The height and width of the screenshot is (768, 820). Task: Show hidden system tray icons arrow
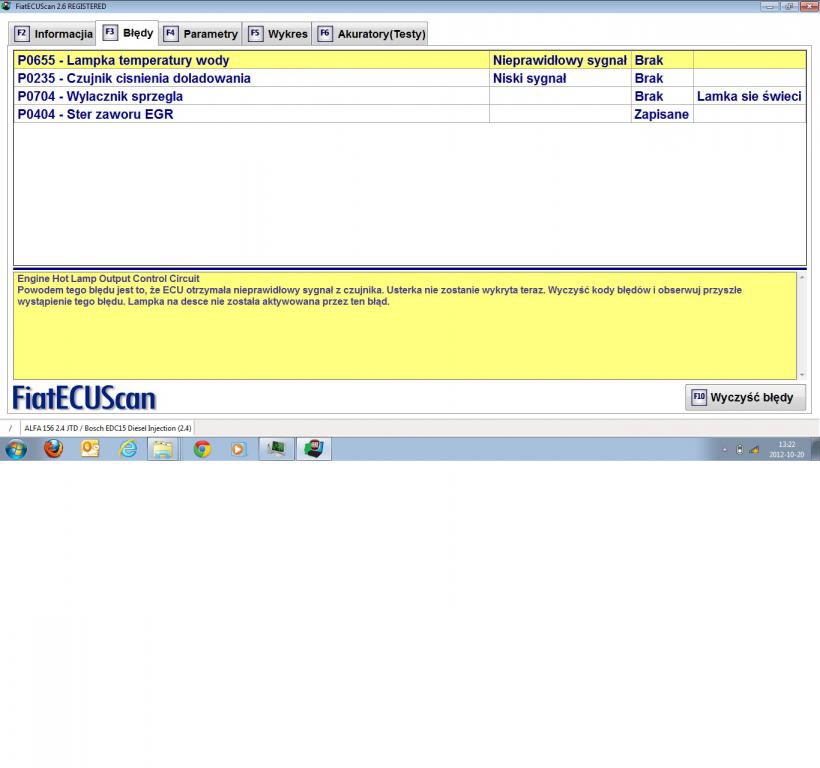(724, 450)
